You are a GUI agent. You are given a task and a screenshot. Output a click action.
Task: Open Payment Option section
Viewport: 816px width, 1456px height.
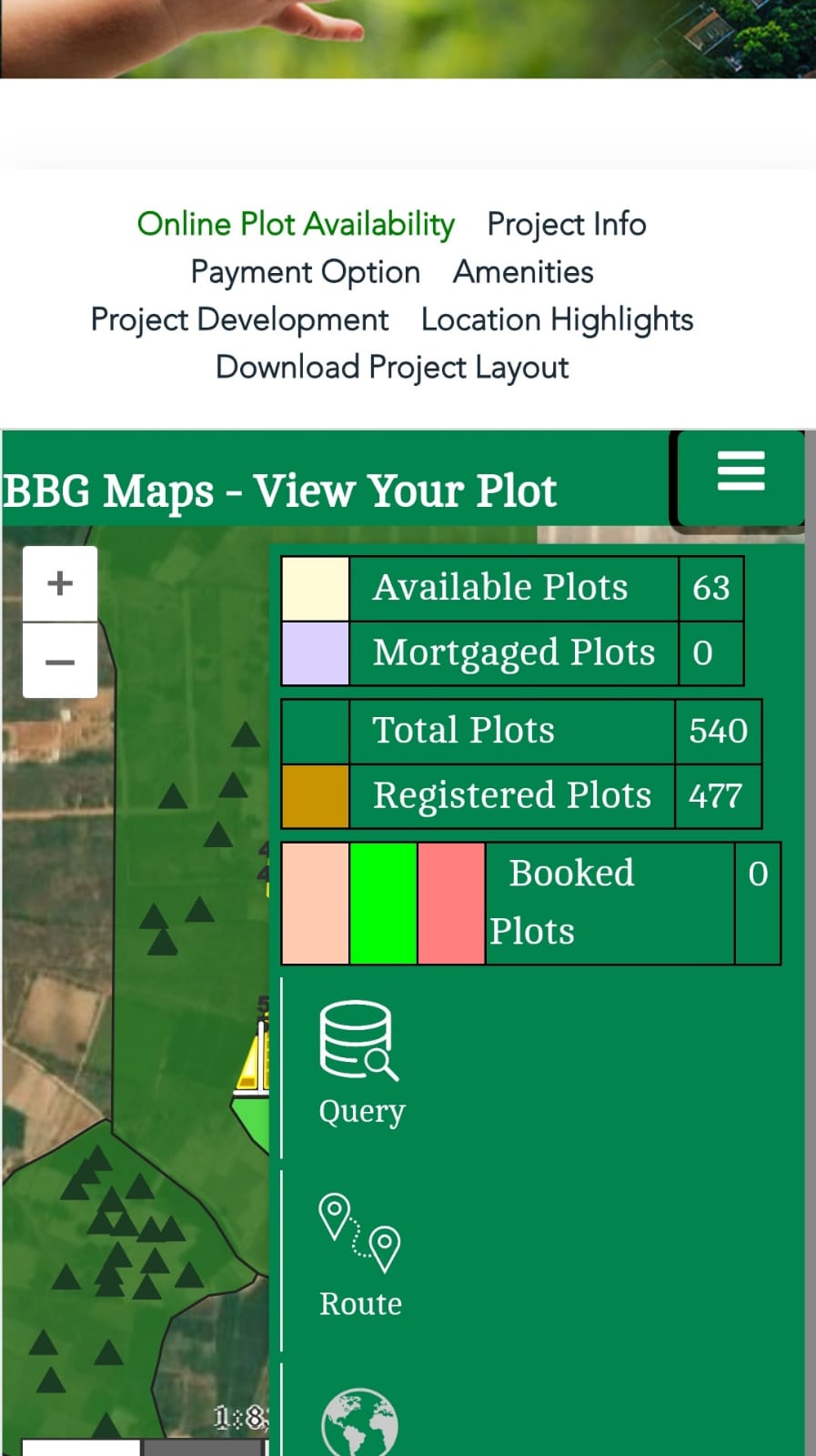tap(305, 272)
